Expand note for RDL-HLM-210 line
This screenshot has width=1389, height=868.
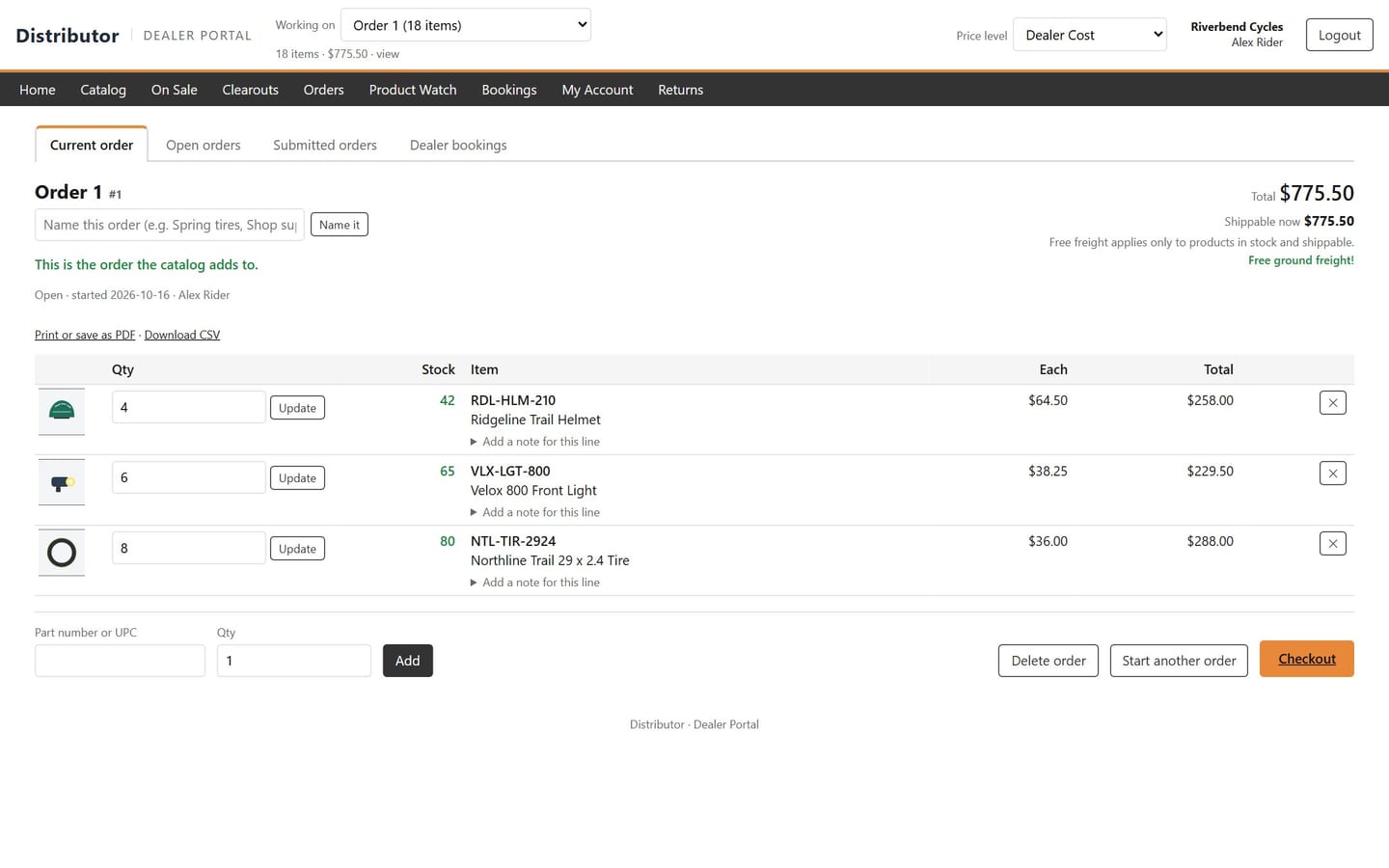535,442
